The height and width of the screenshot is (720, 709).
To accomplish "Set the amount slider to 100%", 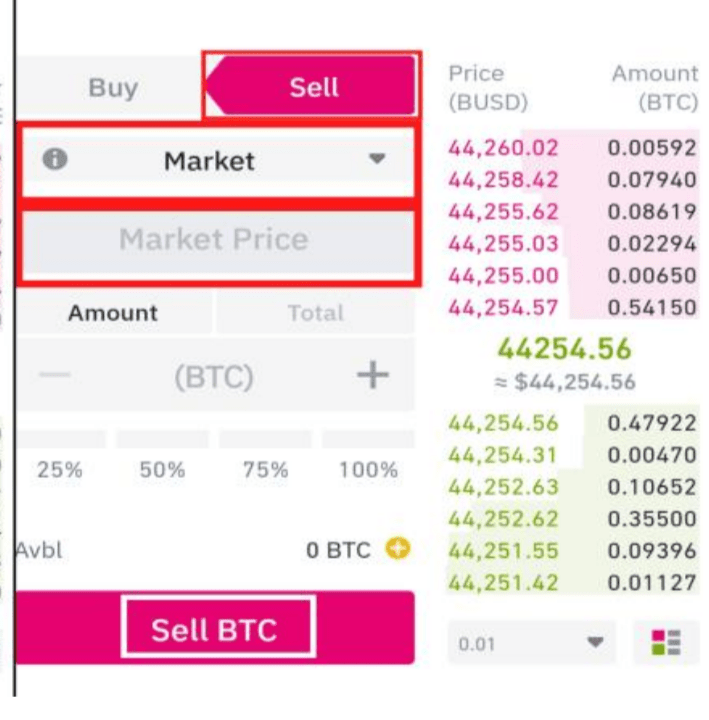I will point(367,440).
